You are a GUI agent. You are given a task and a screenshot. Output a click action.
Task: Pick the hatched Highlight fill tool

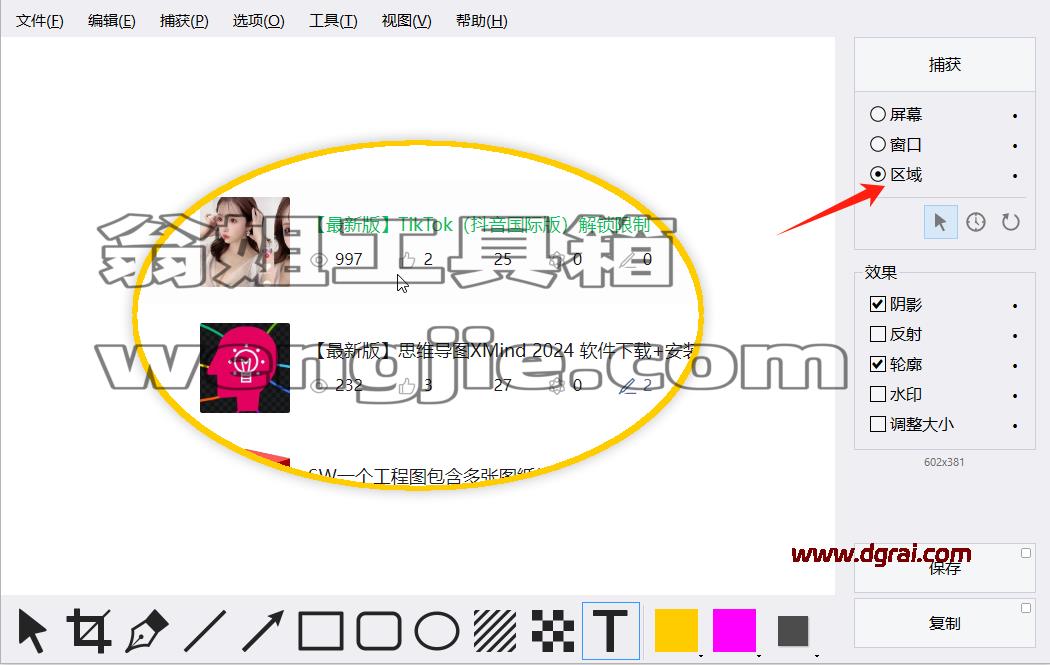(495, 630)
